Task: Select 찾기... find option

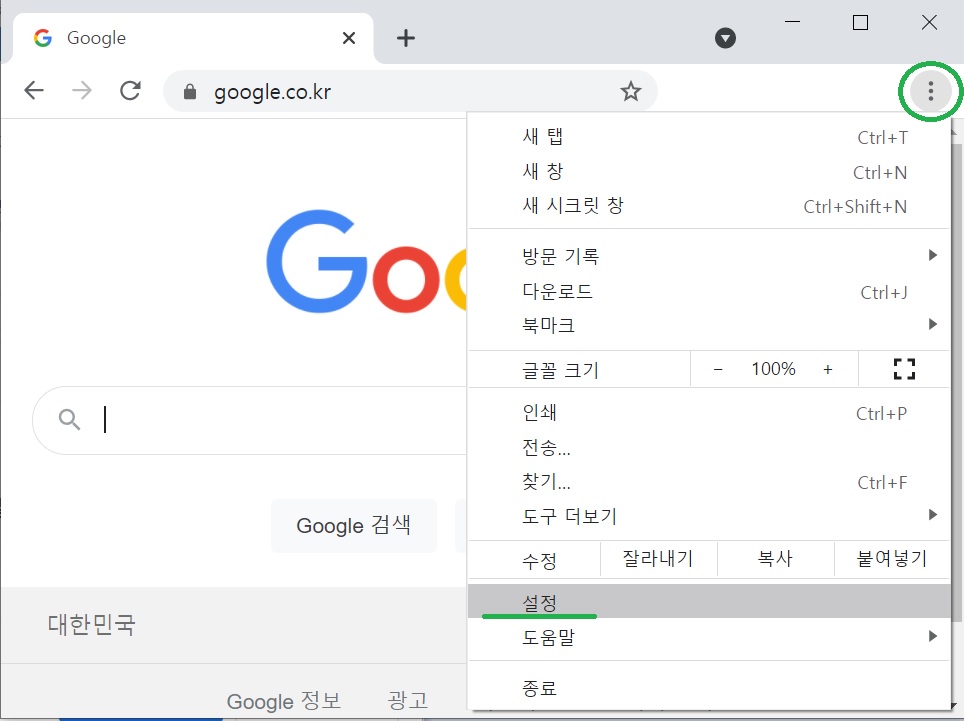Action: pyautogui.click(x=709, y=482)
